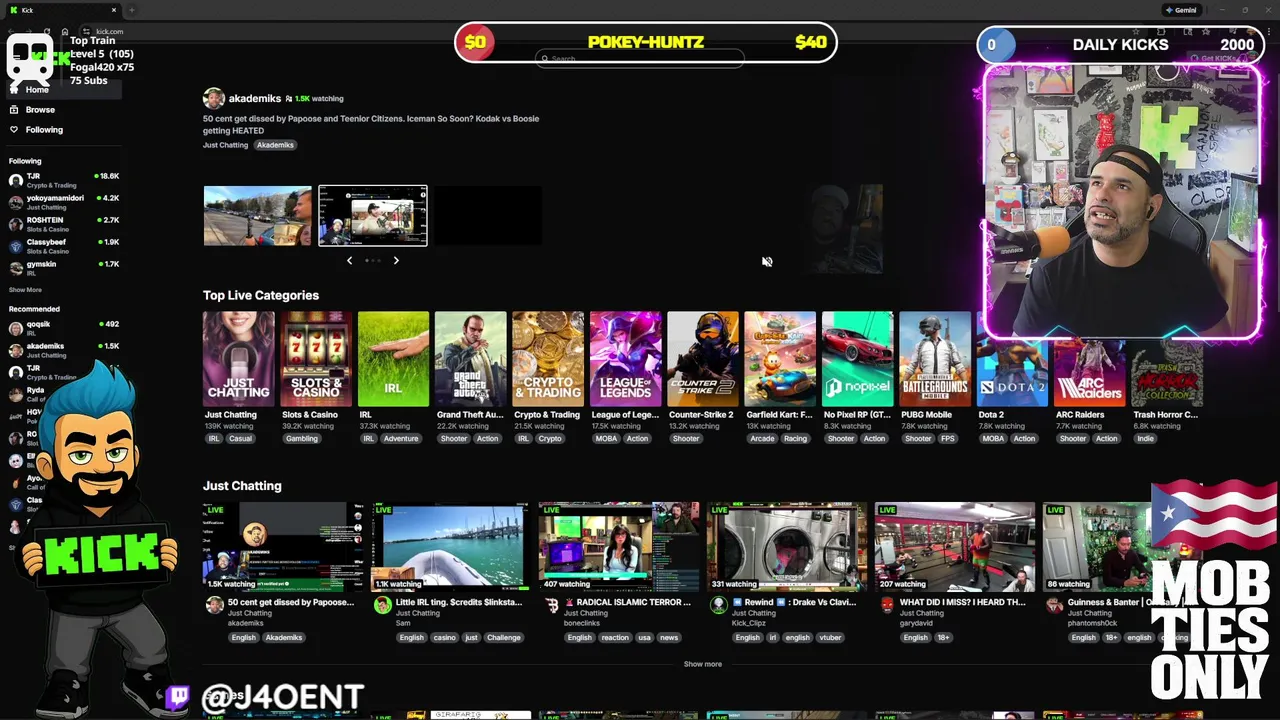Close the Kick browser tab
Viewport: 1280px width, 720px height.
point(114,10)
